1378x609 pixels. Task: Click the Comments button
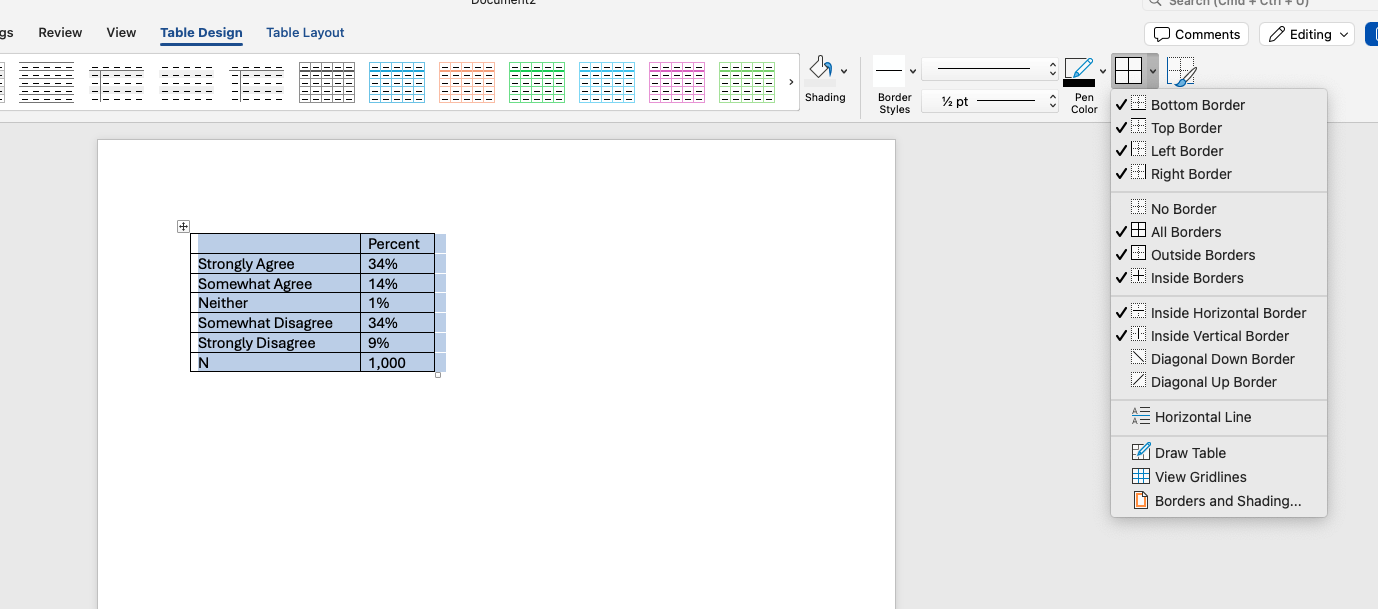tap(1196, 34)
